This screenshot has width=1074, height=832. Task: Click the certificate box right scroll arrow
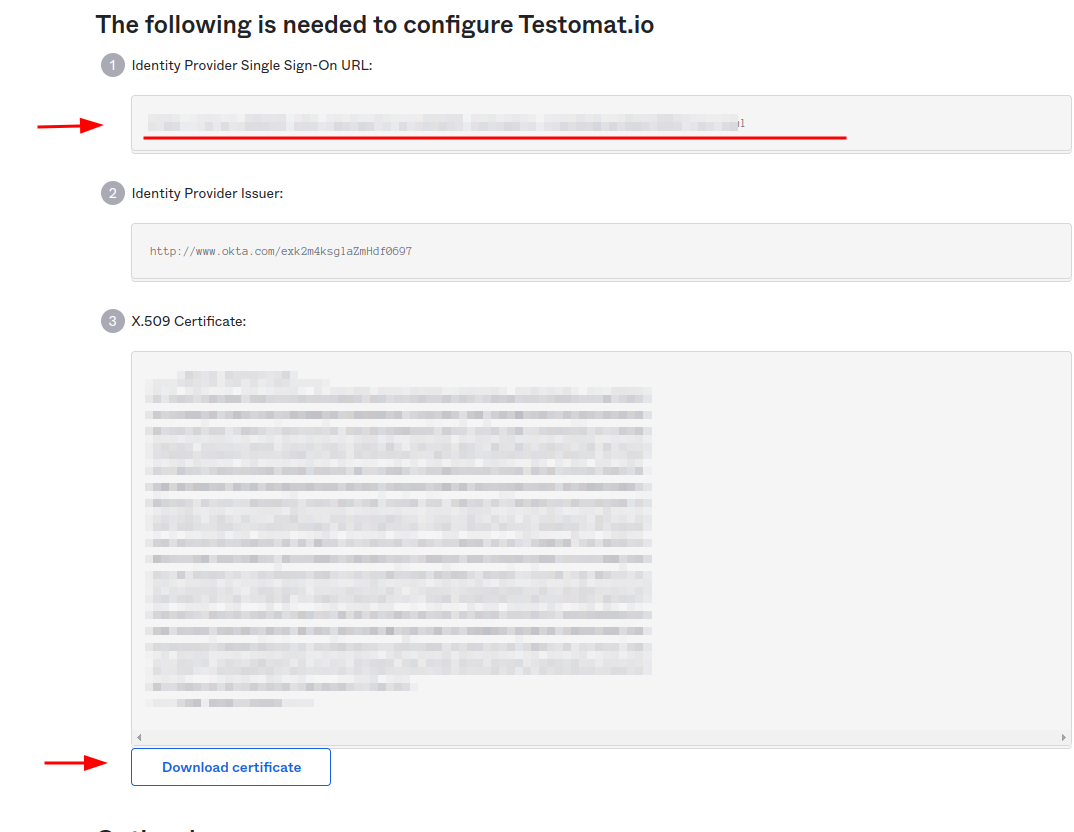1064,738
